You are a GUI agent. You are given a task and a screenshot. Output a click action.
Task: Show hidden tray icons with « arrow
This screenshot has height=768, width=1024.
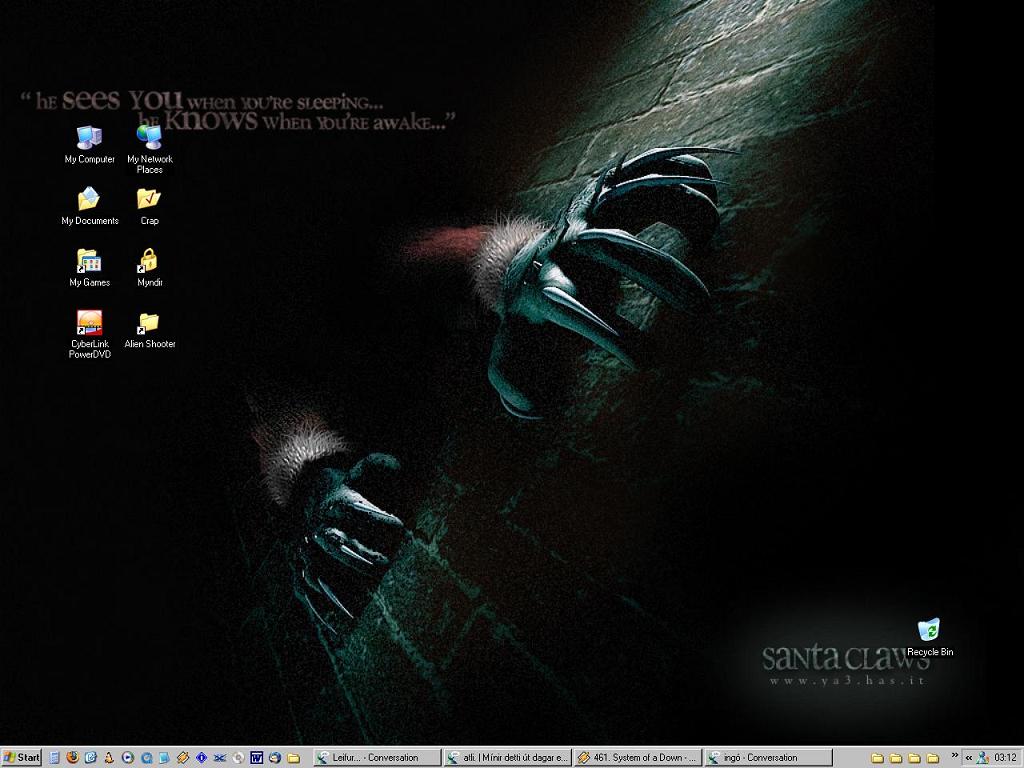[x=969, y=758]
